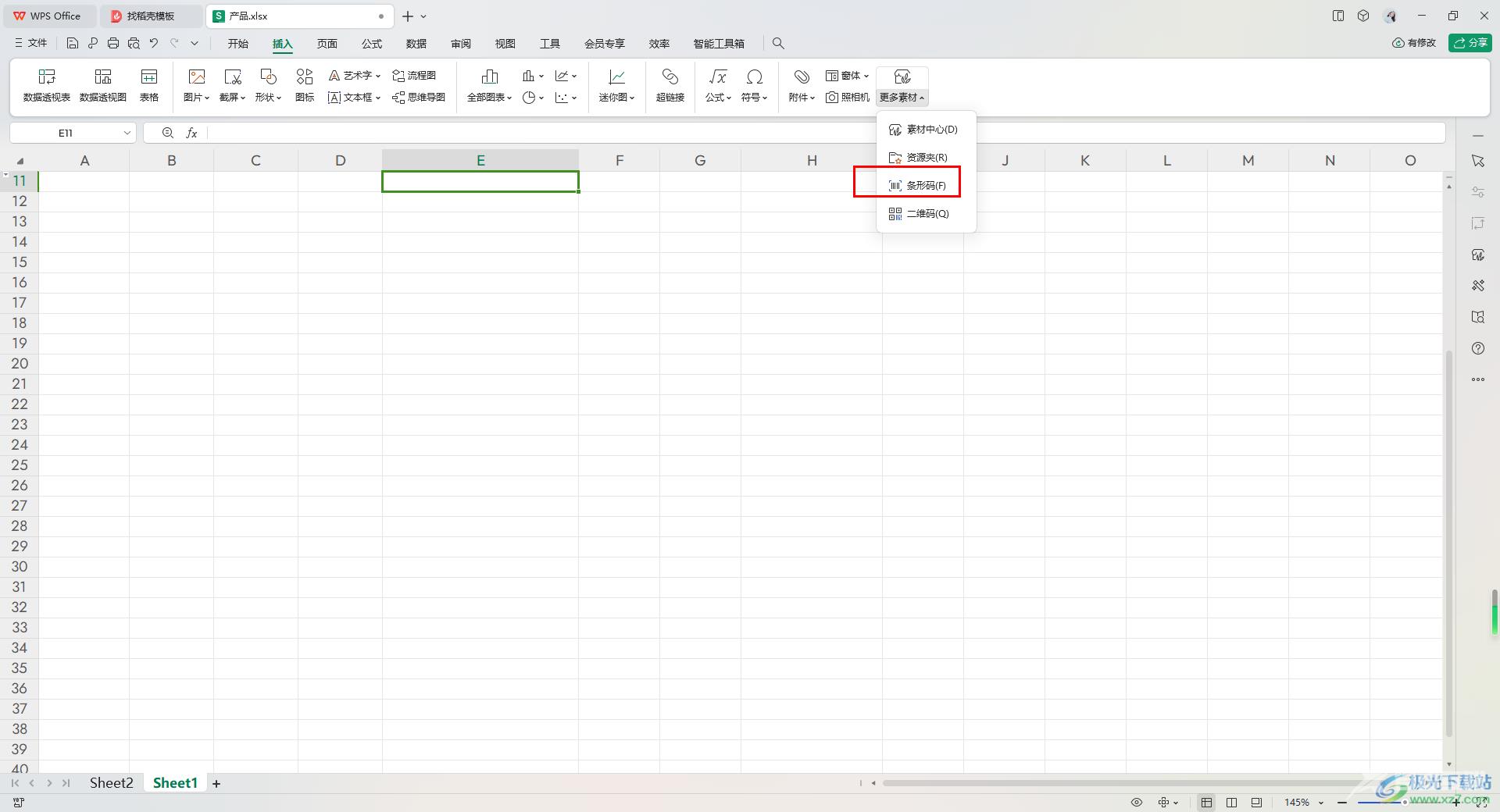Undo the last action
Image resolution: width=1500 pixels, height=812 pixels.
154,44
